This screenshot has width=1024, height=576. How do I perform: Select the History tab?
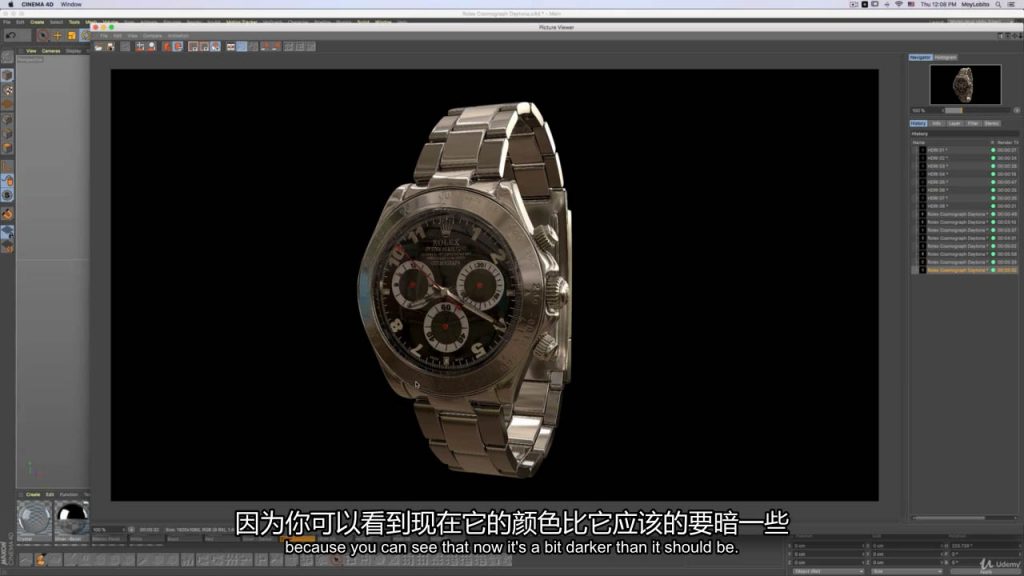(x=918, y=123)
